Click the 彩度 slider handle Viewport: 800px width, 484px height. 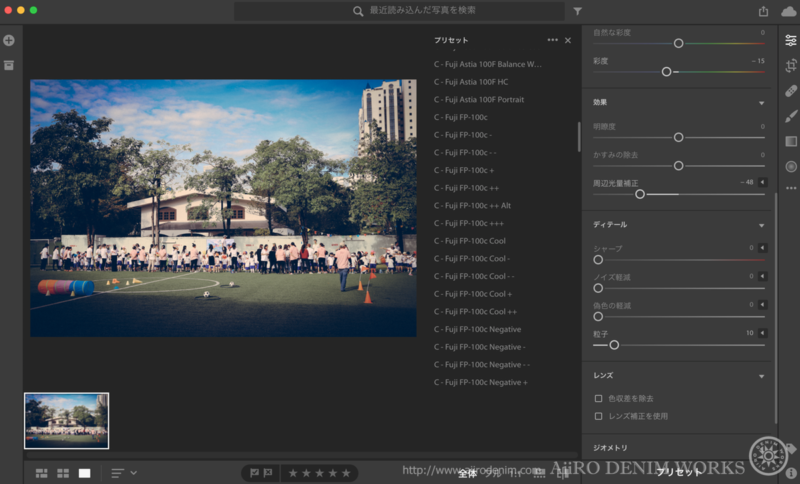[666, 72]
